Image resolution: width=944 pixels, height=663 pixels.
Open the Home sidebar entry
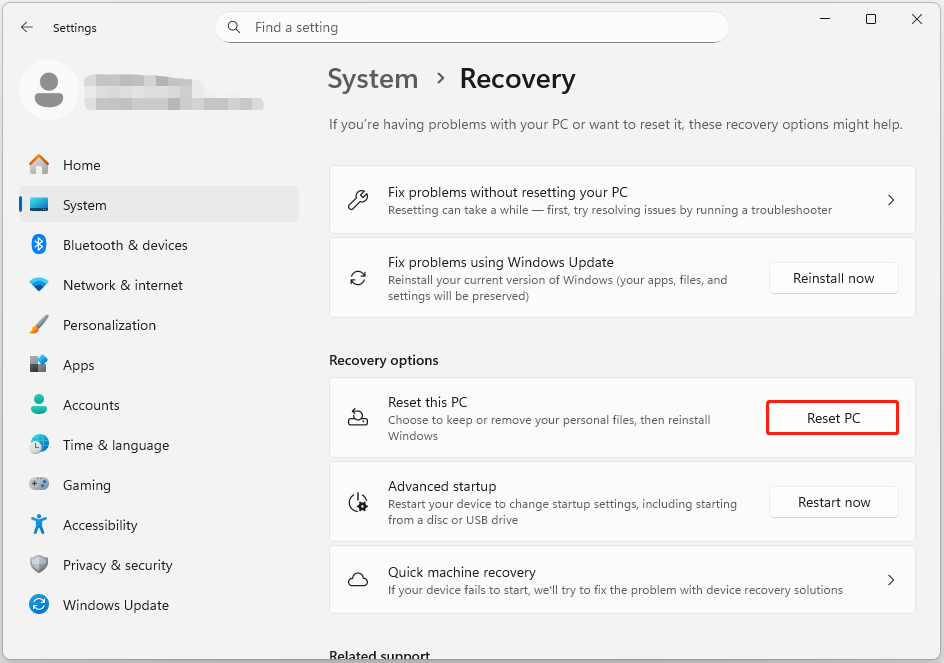(81, 165)
